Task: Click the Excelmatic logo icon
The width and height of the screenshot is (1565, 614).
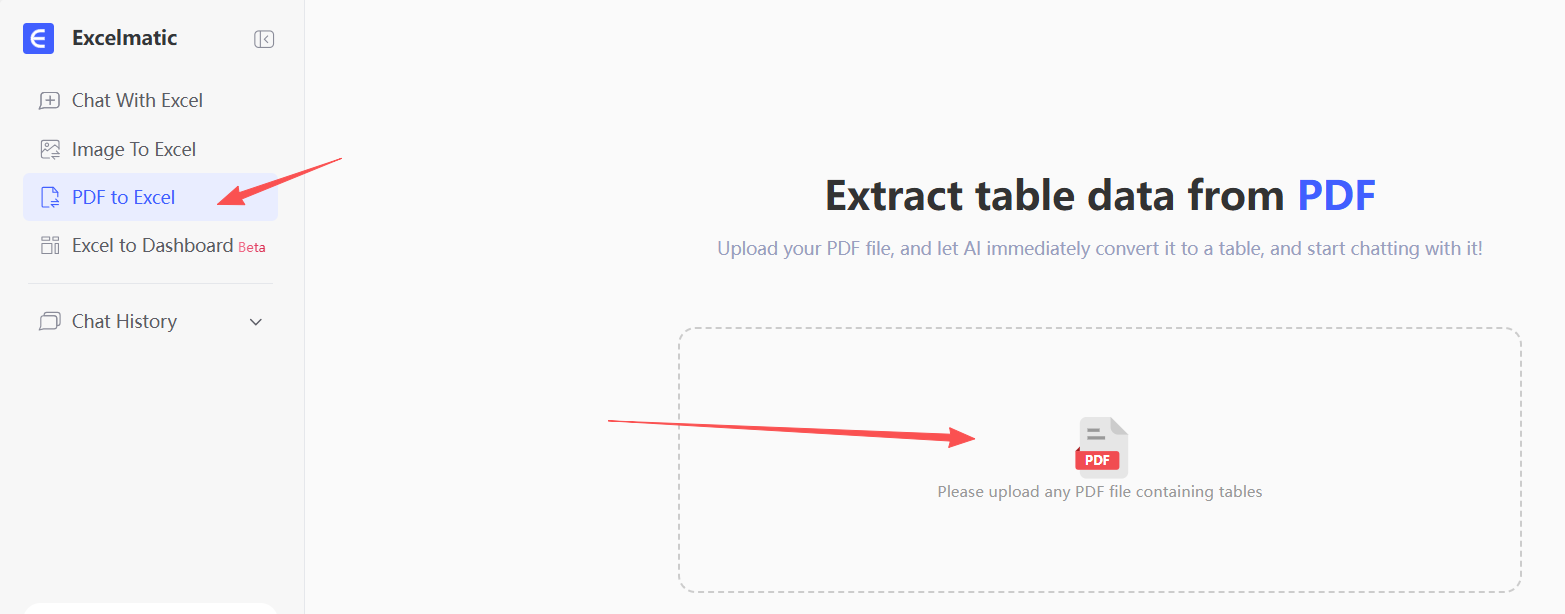Action: (x=38, y=39)
